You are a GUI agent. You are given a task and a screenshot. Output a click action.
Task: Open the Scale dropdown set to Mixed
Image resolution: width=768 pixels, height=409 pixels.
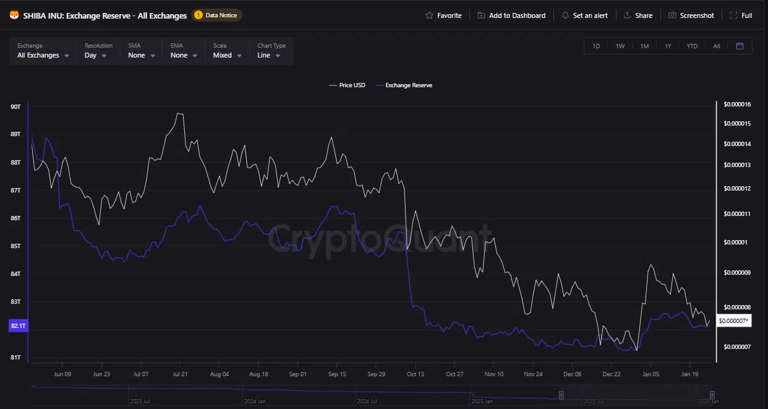(227, 51)
